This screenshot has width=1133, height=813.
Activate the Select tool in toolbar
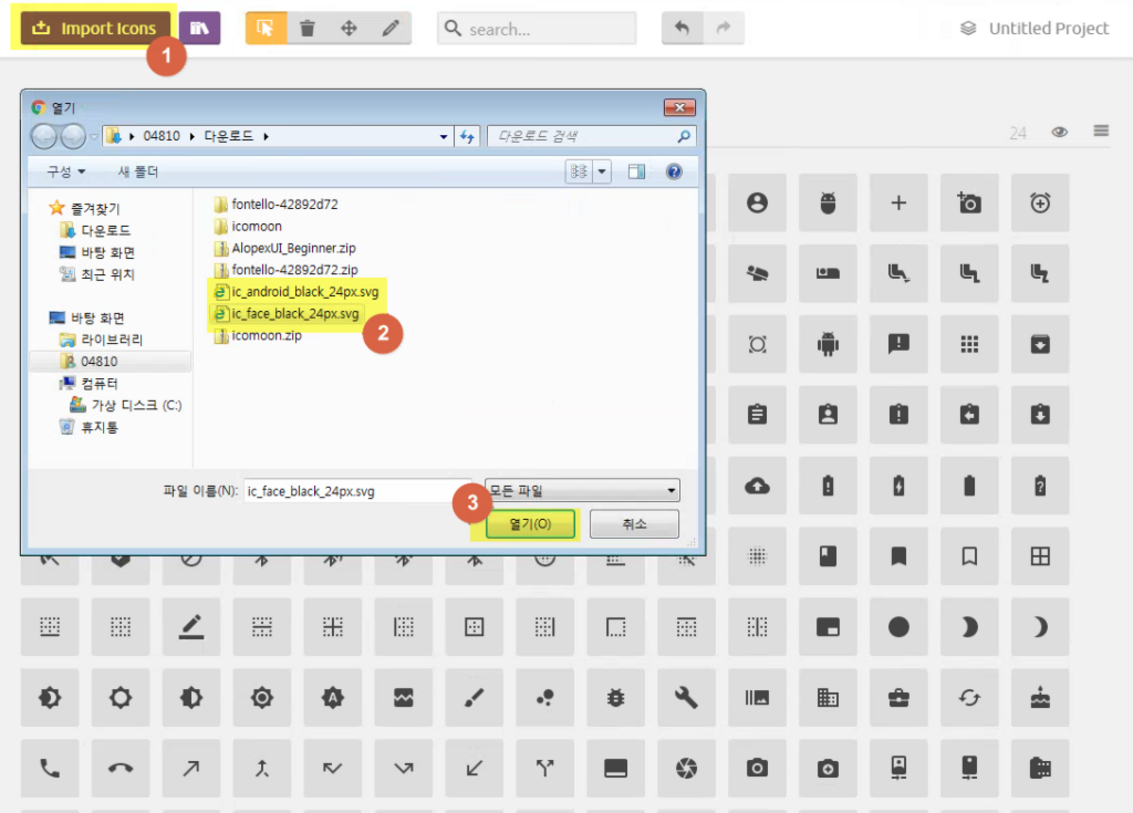point(266,28)
